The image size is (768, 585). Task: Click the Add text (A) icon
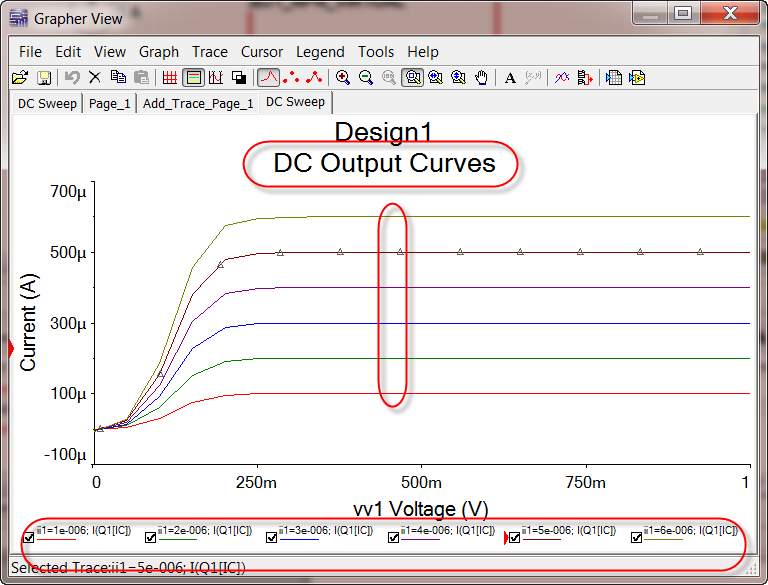[510, 77]
